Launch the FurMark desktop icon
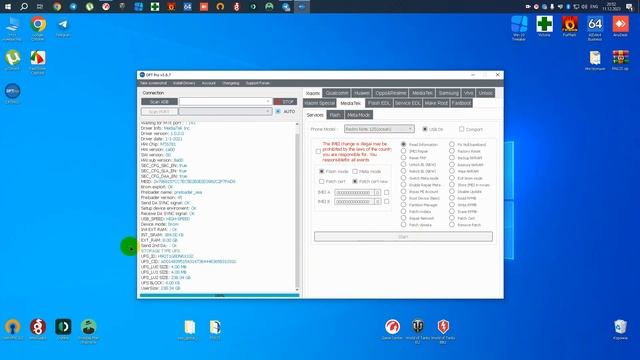 click(570, 27)
